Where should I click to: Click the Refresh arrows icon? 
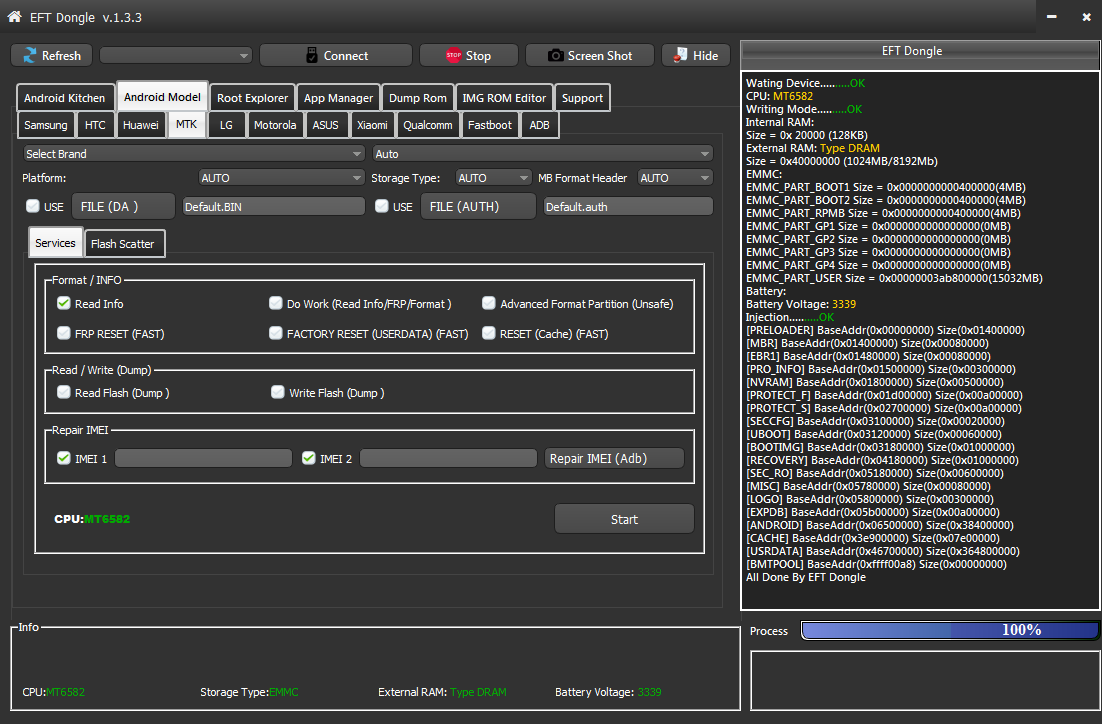pos(30,56)
